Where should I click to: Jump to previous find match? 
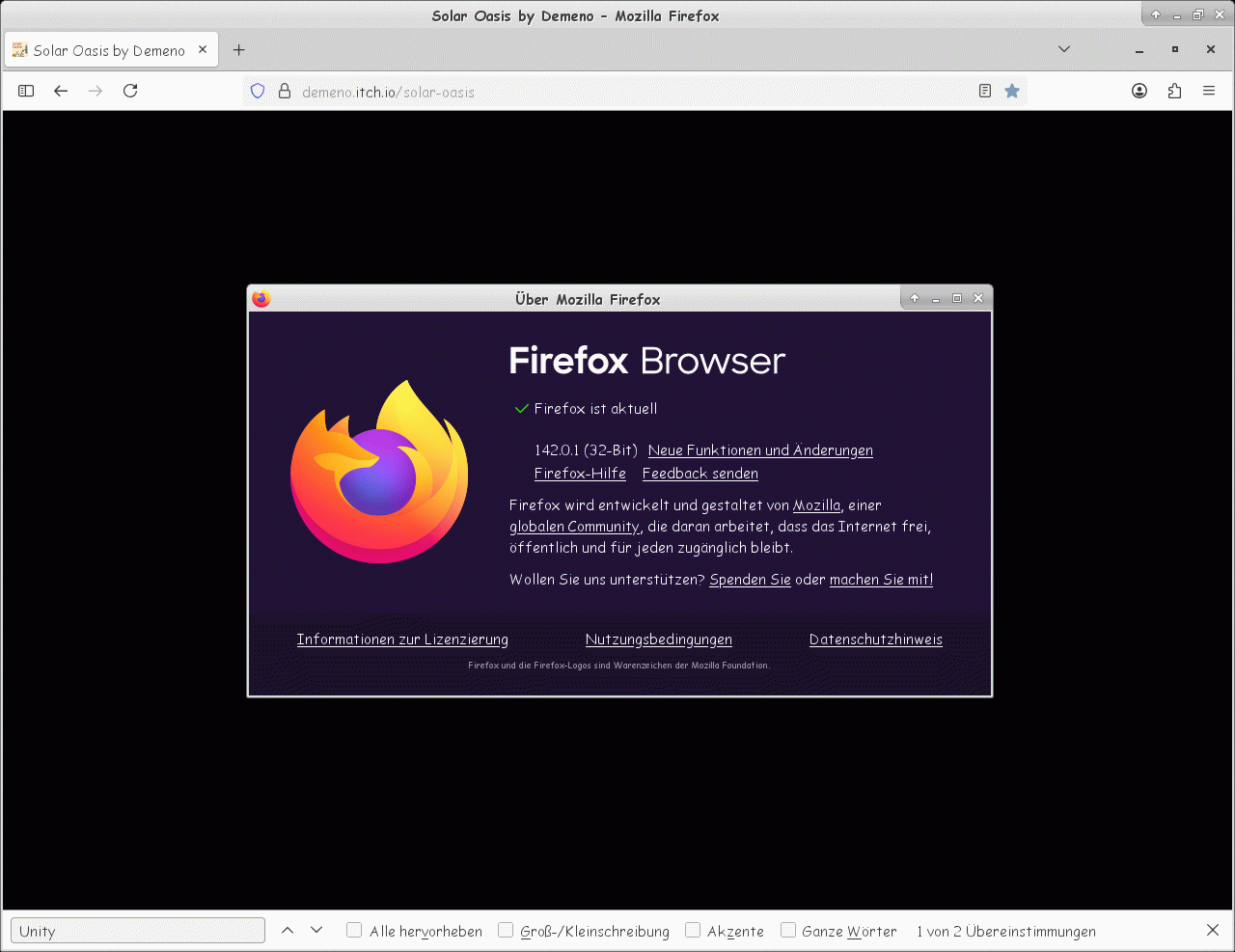pyautogui.click(x=288, y=931)
